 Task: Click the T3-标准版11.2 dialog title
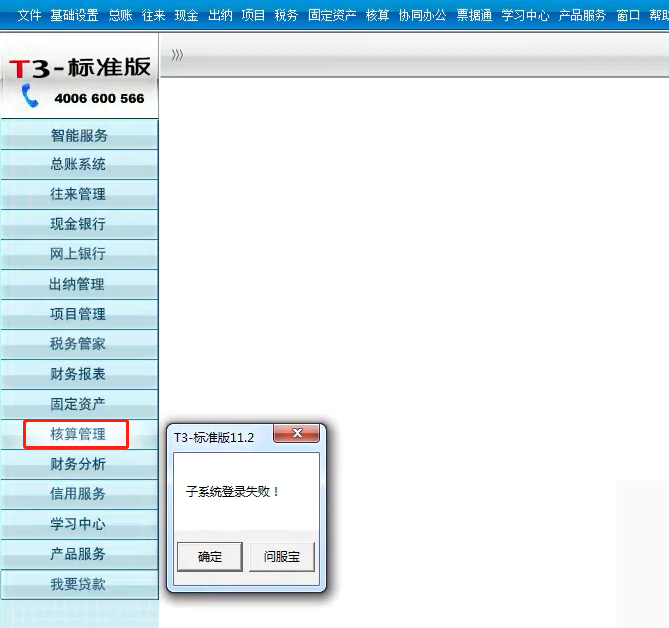pyautogui.click(x=214, y=438)
